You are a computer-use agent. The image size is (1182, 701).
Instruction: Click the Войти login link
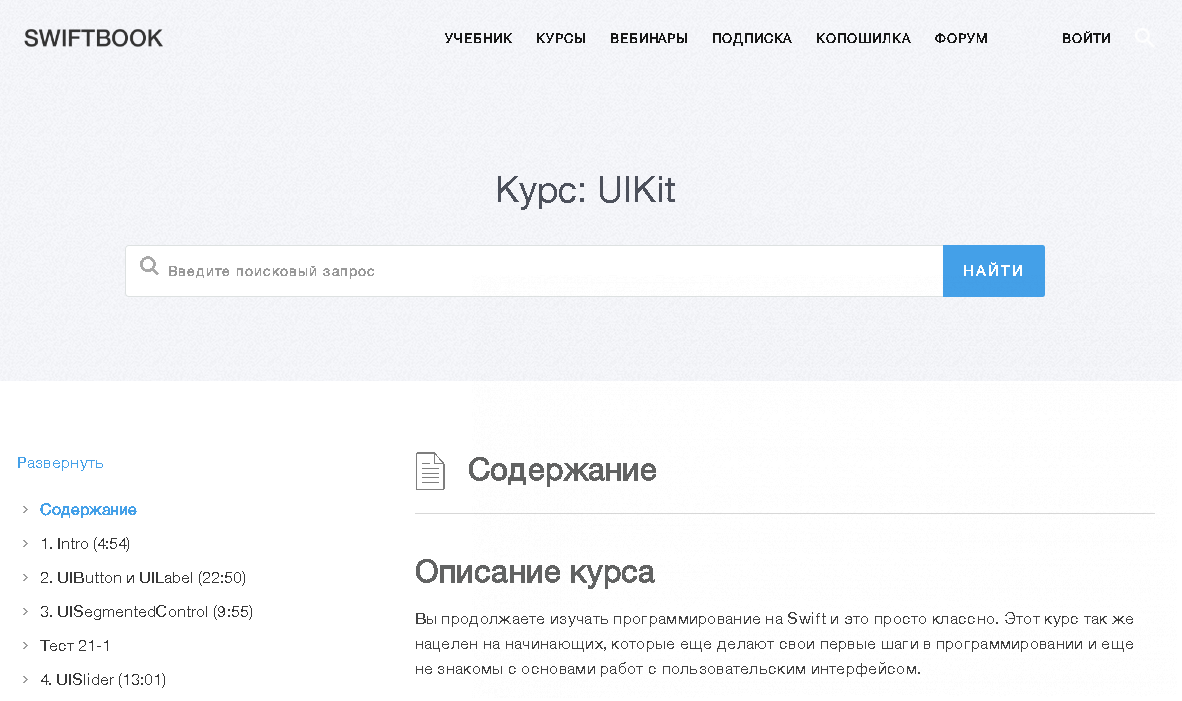tap(1086, 39)
